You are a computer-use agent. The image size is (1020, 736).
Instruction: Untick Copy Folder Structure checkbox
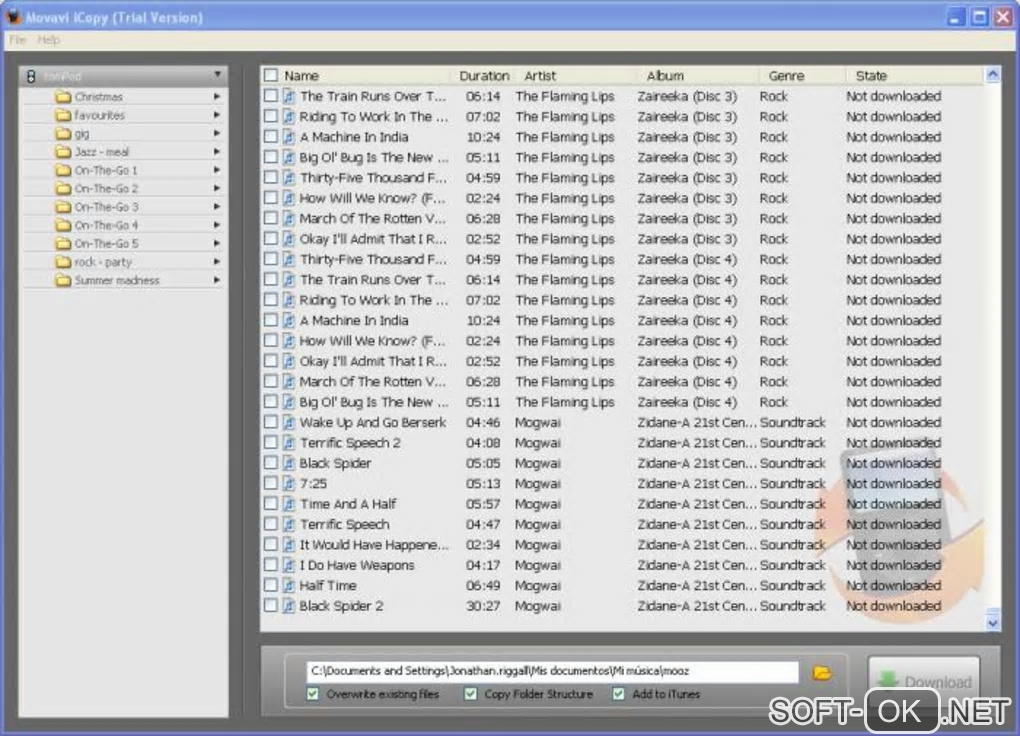point(470,694)
